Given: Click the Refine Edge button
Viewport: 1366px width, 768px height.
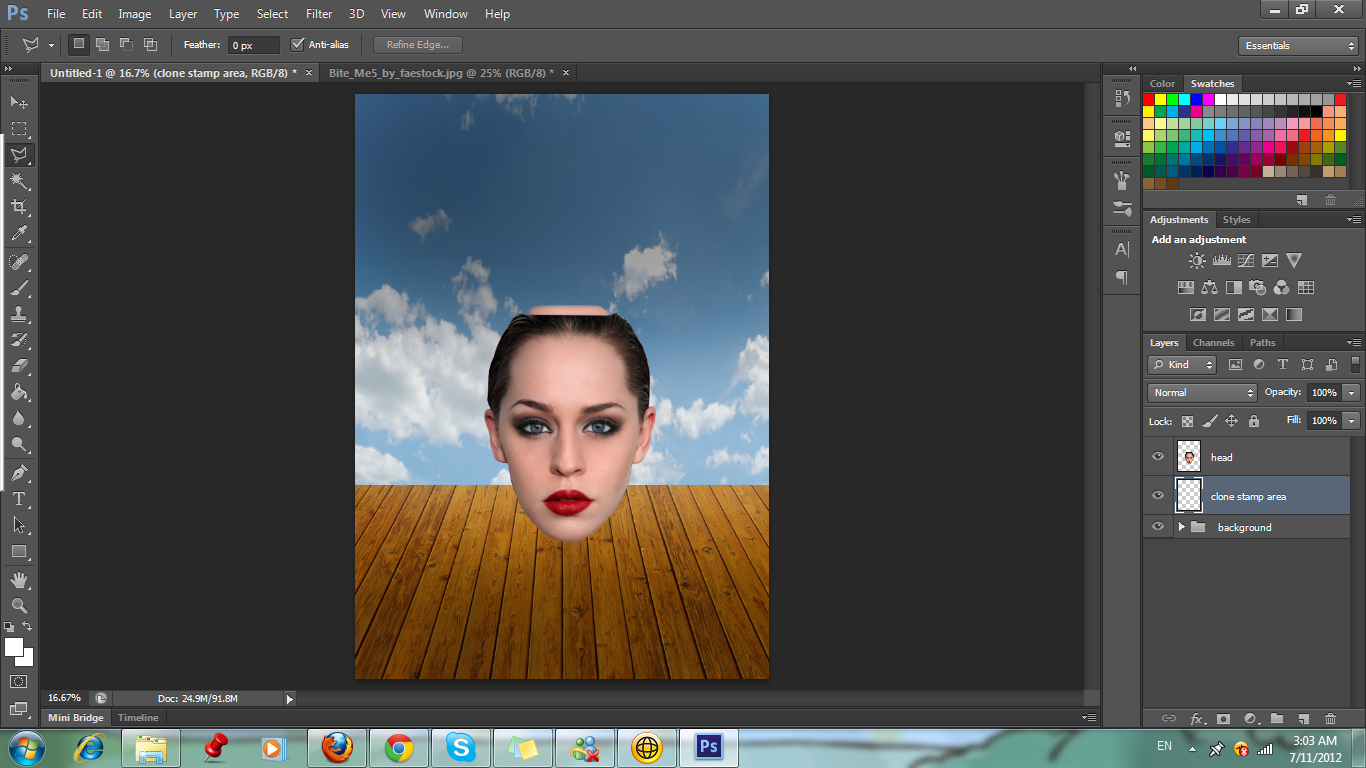Looking at the screenshot, I should (417, 44).
